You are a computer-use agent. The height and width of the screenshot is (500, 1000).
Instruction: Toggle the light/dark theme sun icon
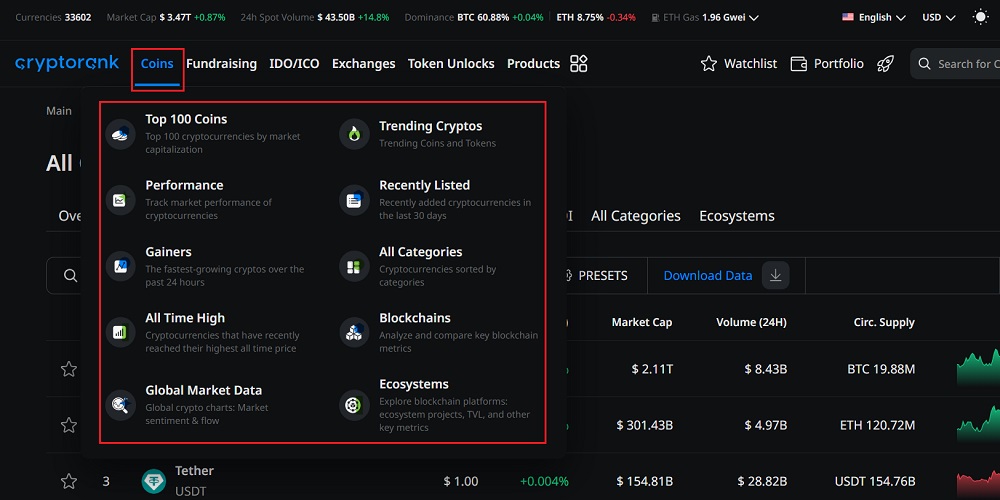click(x=980, y=17)
